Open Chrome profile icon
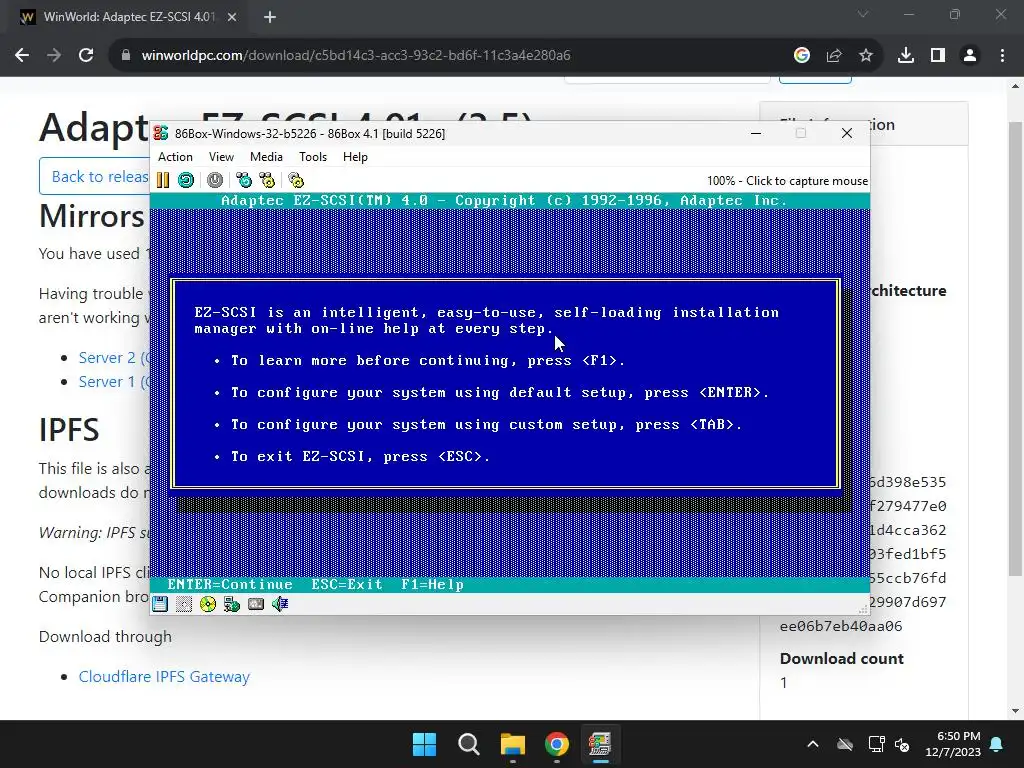This screenshot has height=768, width=1024. click(x=970, y=56)
